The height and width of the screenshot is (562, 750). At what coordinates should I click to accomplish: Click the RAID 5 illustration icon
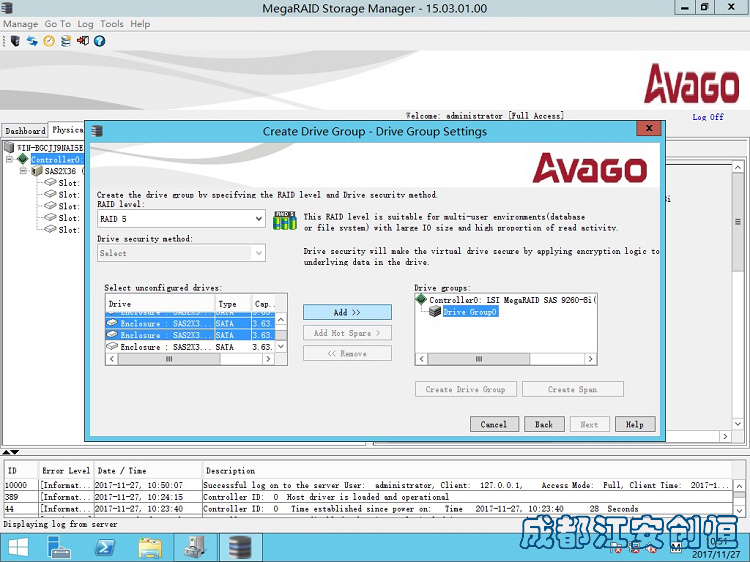point(285,220)
